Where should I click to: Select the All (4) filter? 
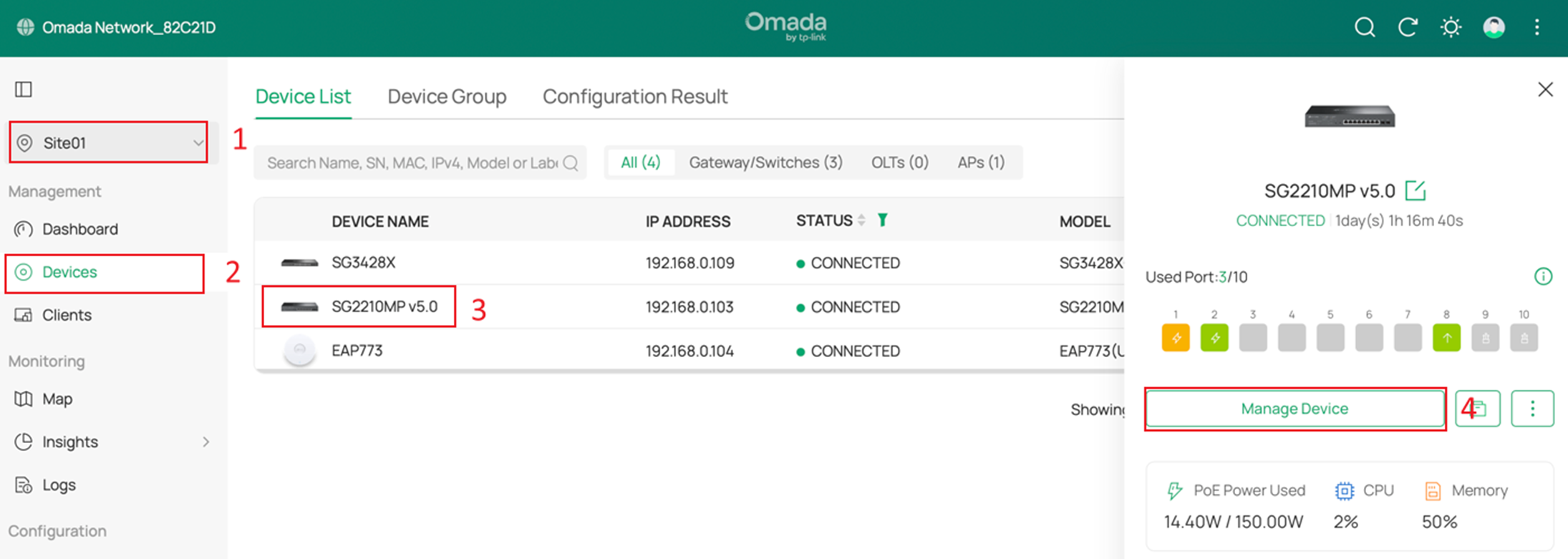[640, 162]
